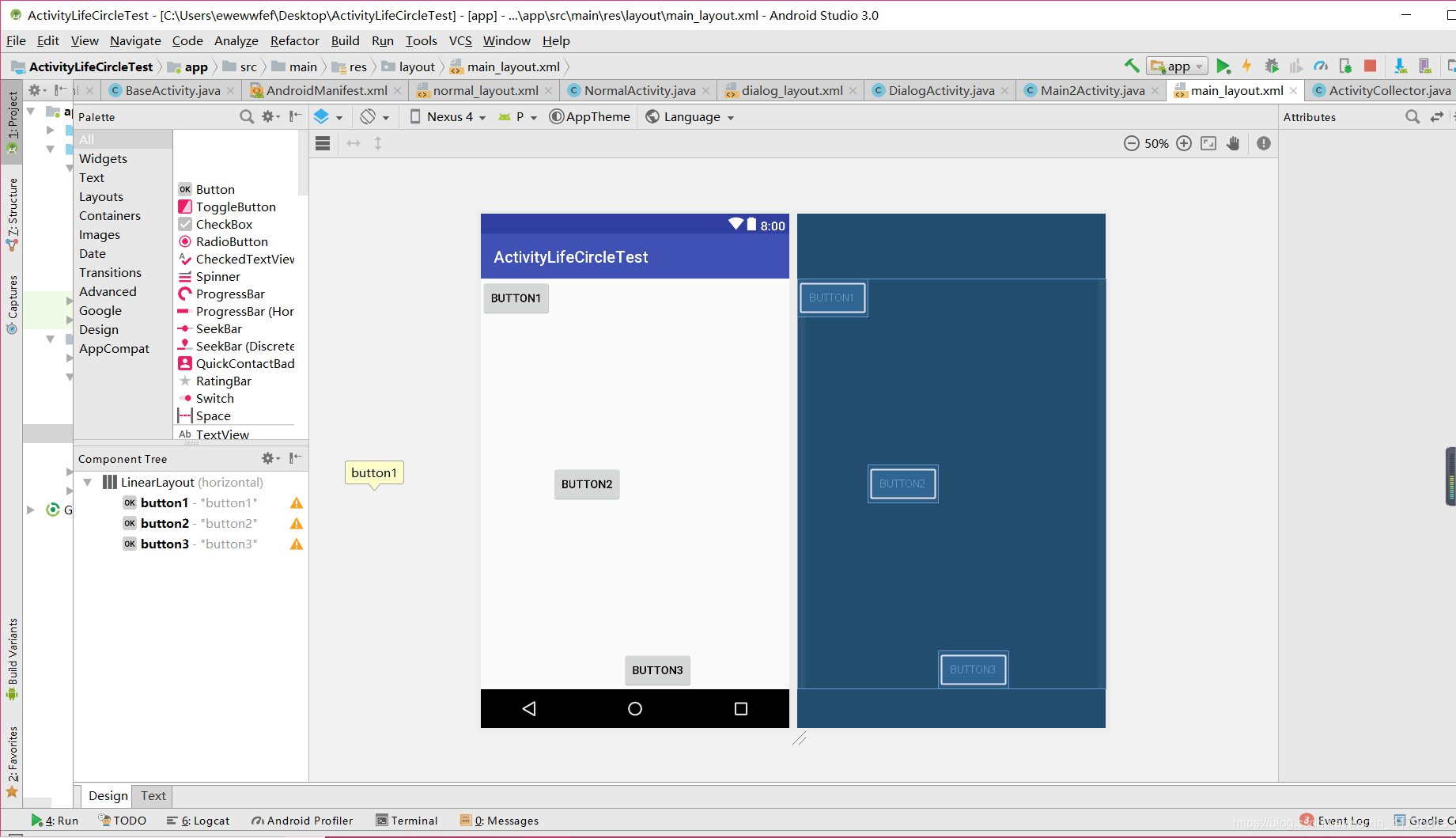
Task: Click Zoom to Fit Screen icon
Action: pos(1208,143)
